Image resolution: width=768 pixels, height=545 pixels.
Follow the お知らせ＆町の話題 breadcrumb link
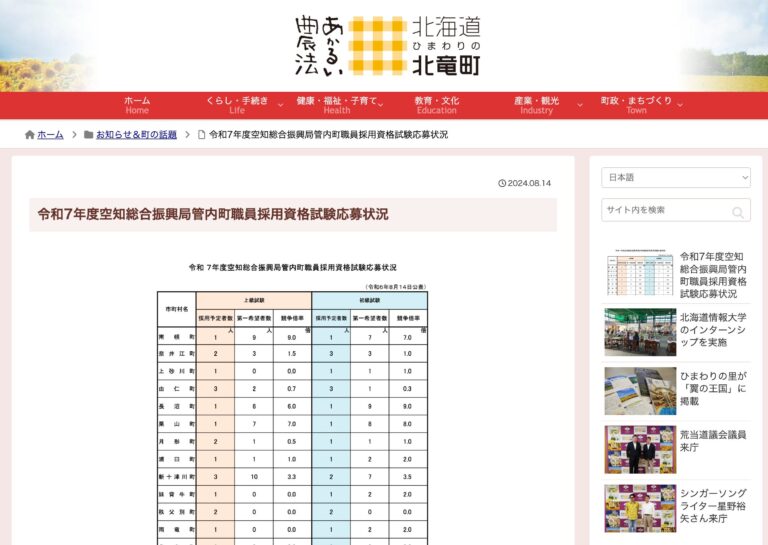coord(136,135)
